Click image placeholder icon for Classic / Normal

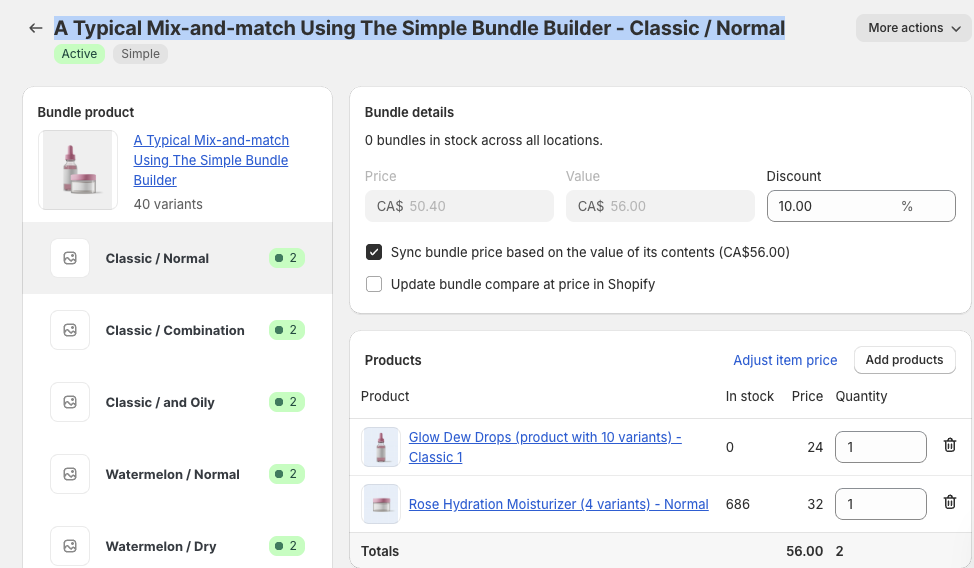click(70, 258)
